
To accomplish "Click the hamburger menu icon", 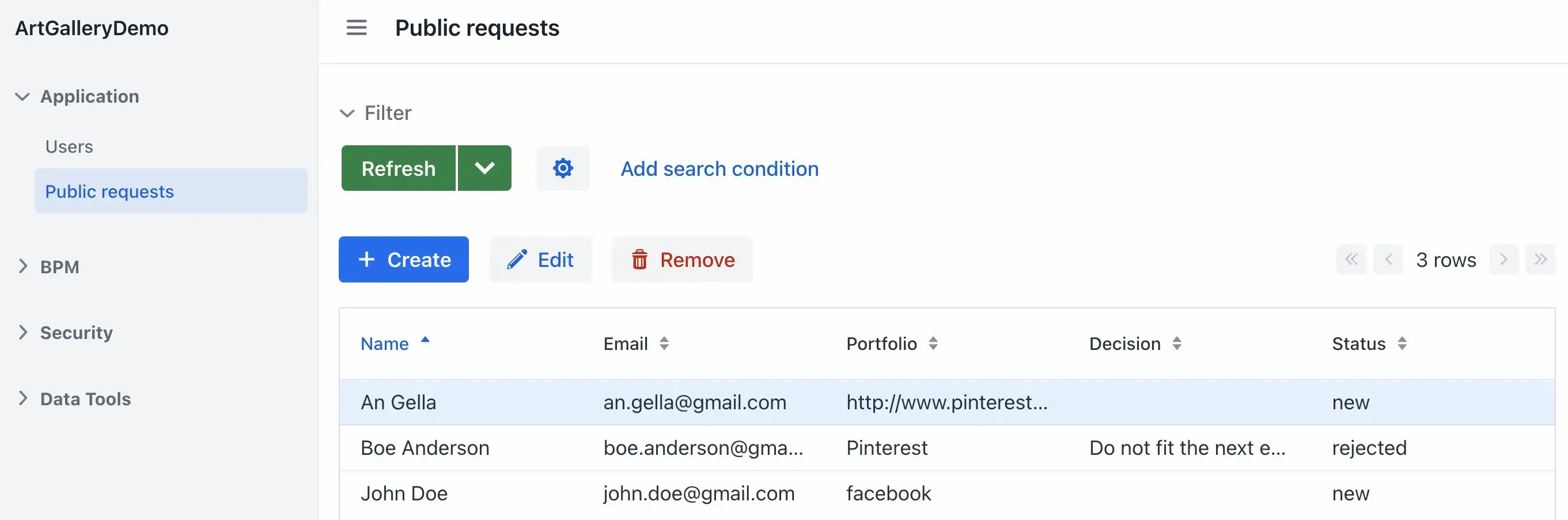I will tap(356, 28).
